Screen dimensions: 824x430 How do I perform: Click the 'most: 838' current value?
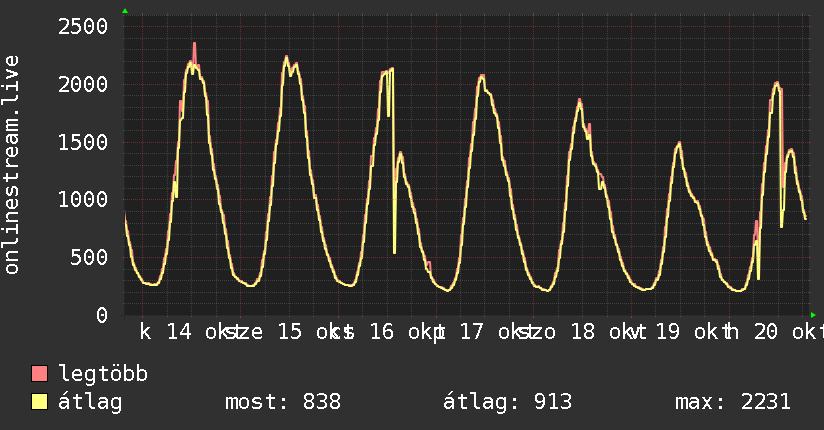[x=283, y=402]
